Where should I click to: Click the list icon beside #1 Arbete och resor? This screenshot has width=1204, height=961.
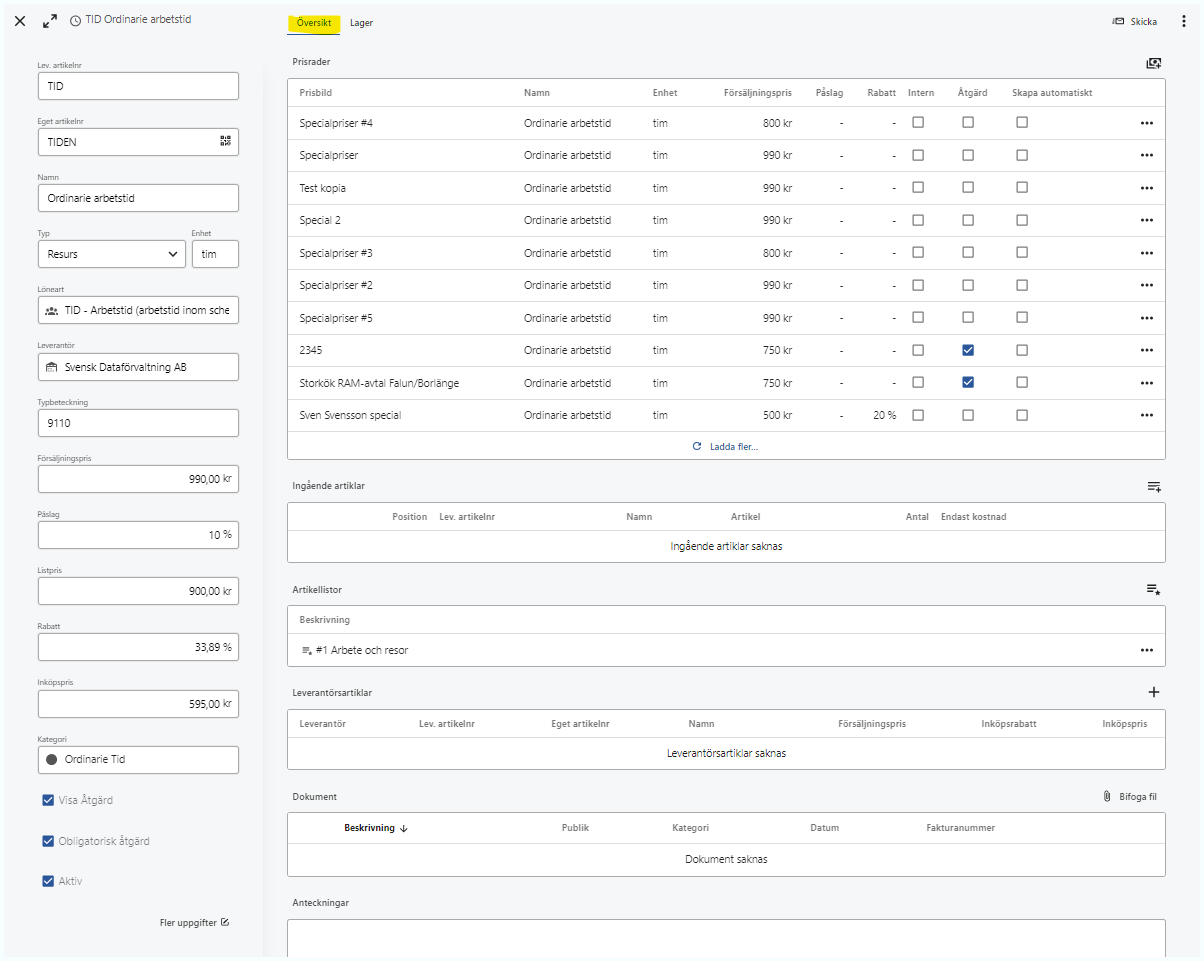[307, 650]
